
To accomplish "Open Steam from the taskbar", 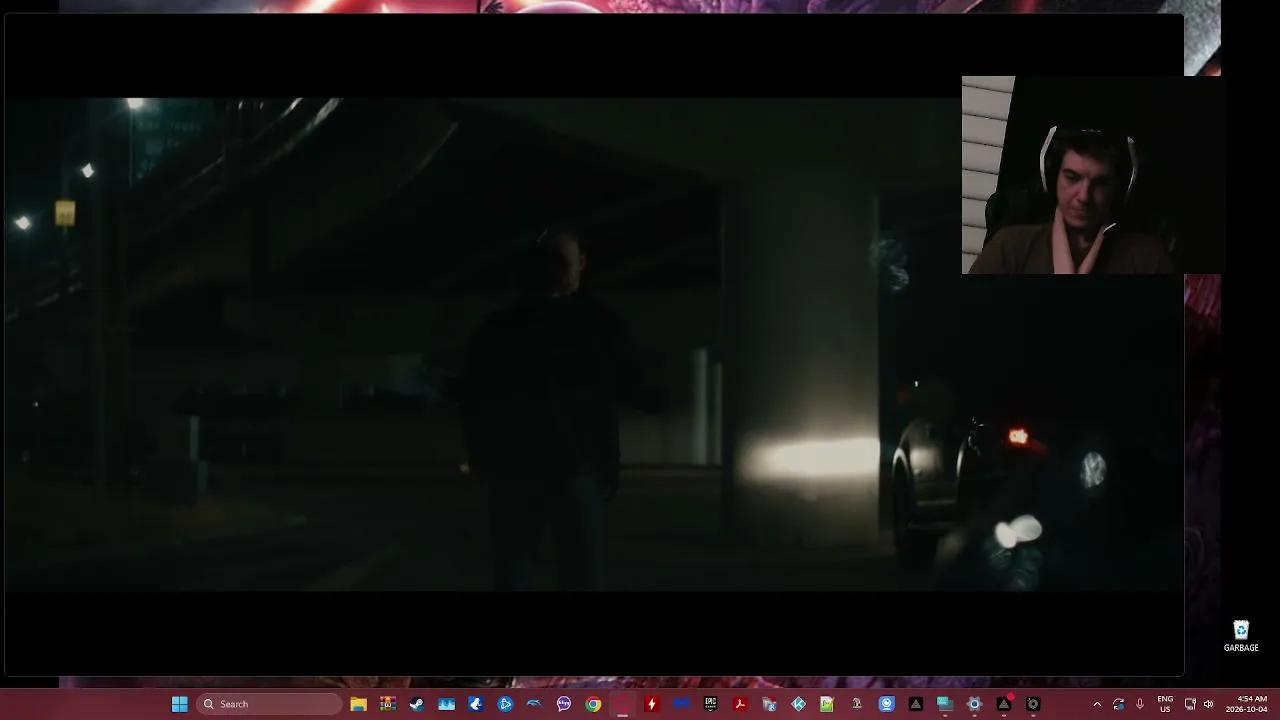I will 417,704.
